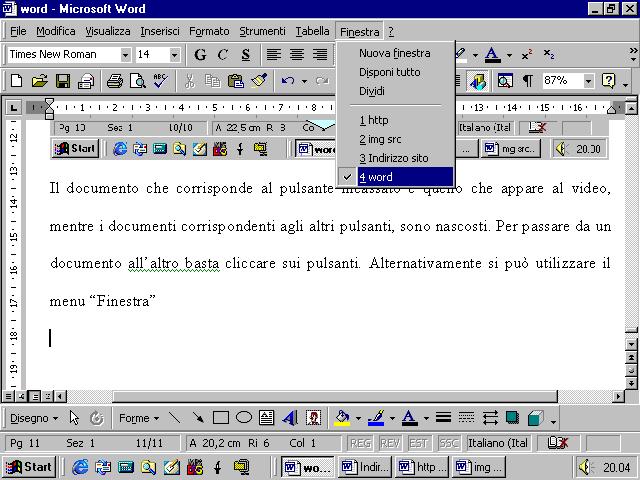This screenshot has width=640, height=480.
Task: Open line color dropdown arrow in drawing toolbar
Action: [392, 418]
